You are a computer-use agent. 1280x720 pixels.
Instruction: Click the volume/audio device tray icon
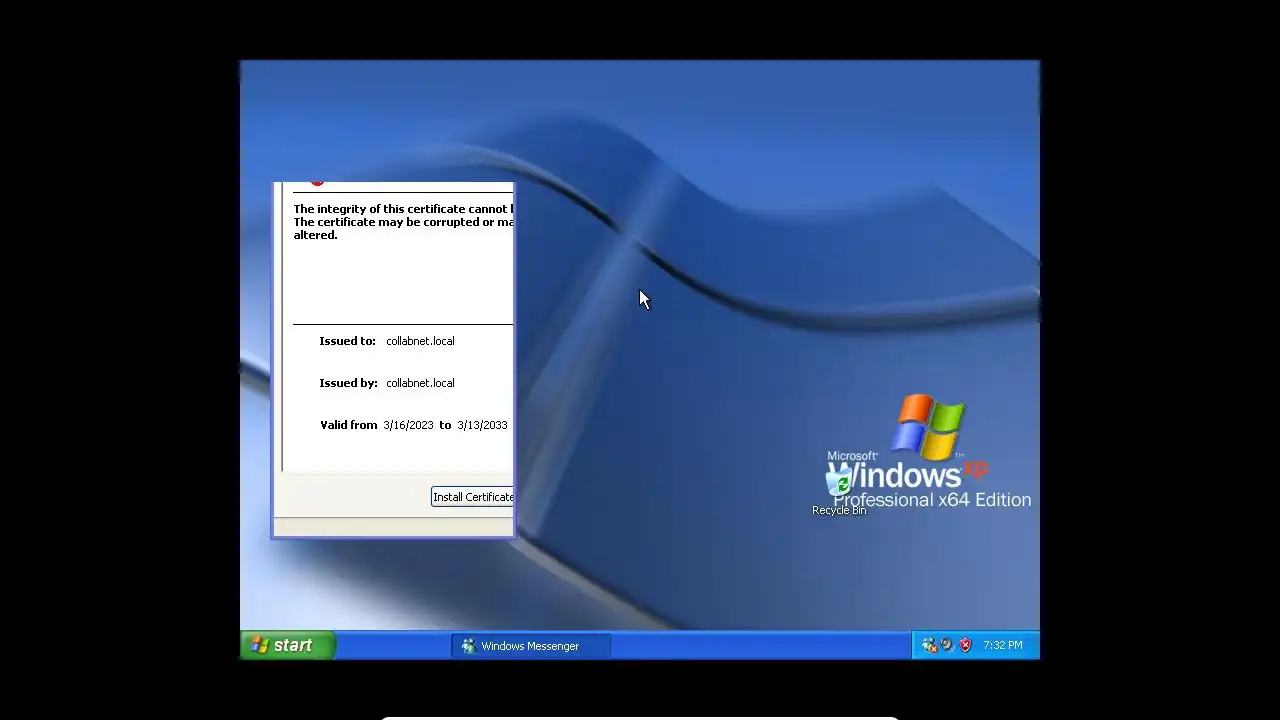click(947, 645)
